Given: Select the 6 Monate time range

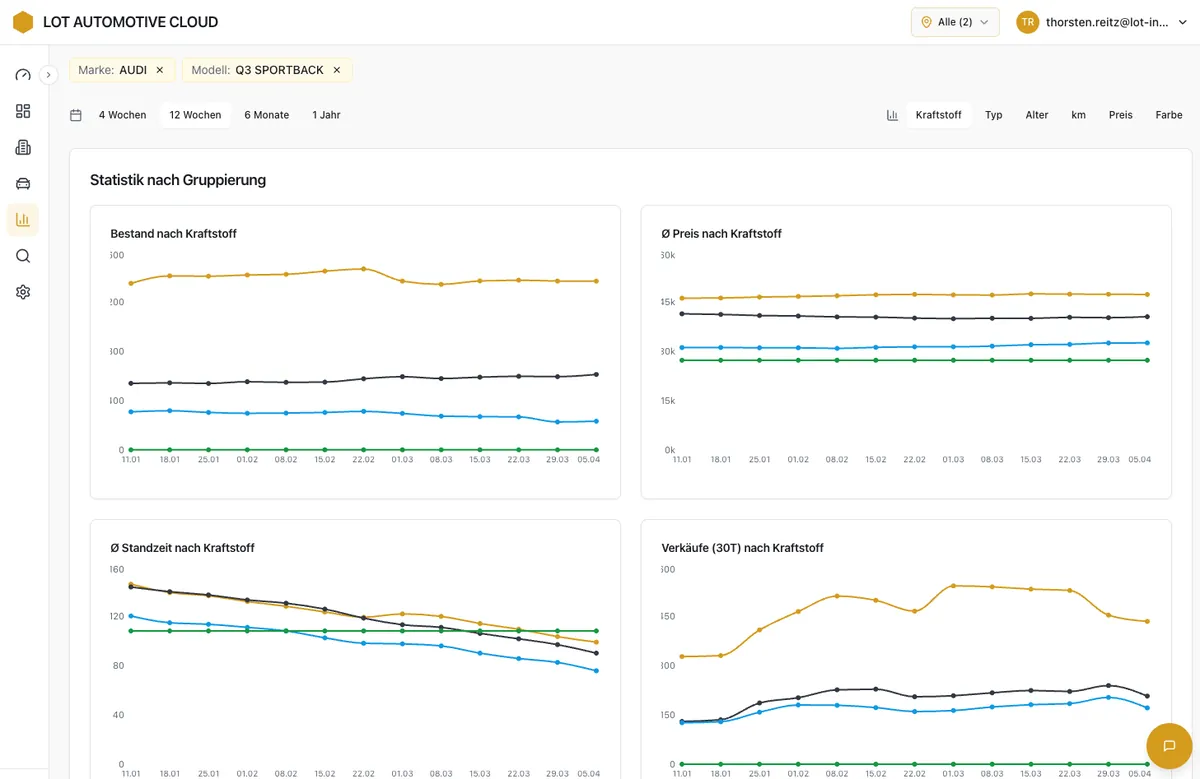Looking at the screenshot, I should point(266,115).
